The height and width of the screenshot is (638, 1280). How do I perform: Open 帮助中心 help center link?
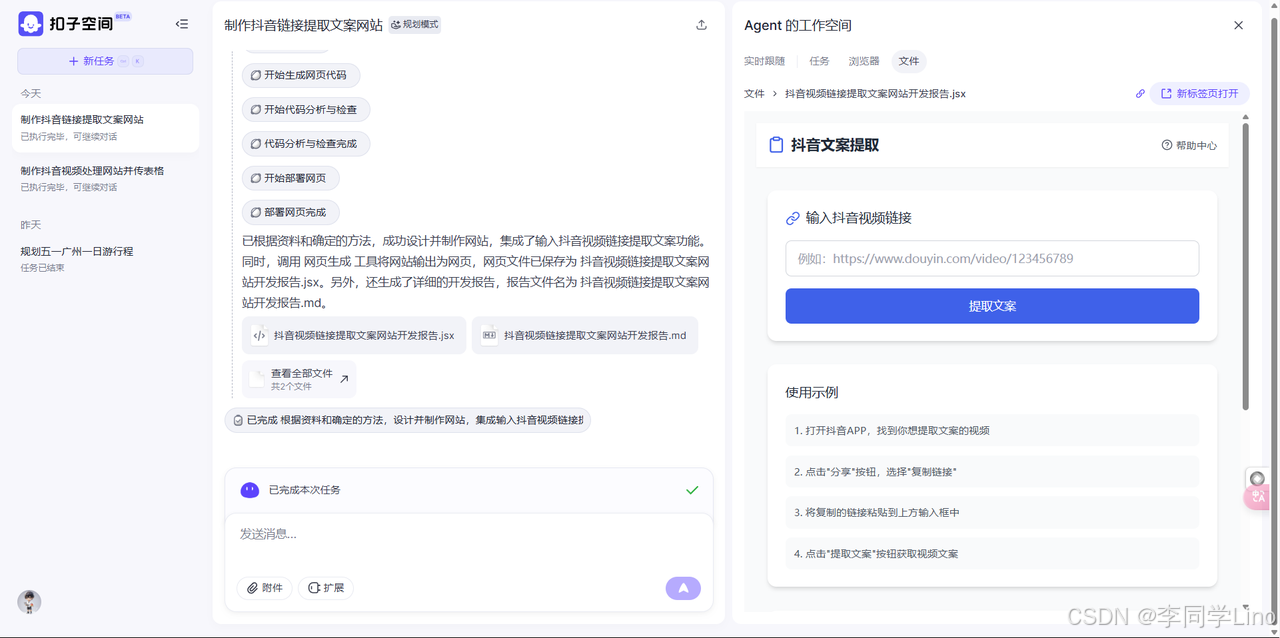point(1189,146)
